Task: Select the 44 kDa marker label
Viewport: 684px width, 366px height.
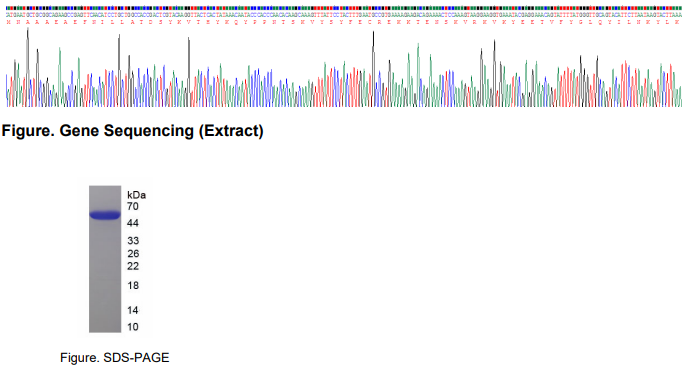Action: (133, 223)
